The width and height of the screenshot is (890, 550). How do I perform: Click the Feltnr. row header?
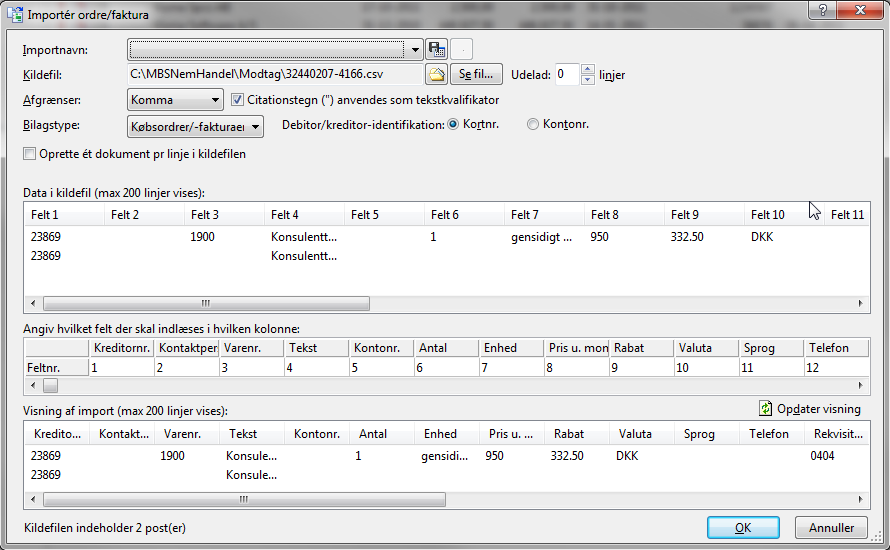coord(57,368)
